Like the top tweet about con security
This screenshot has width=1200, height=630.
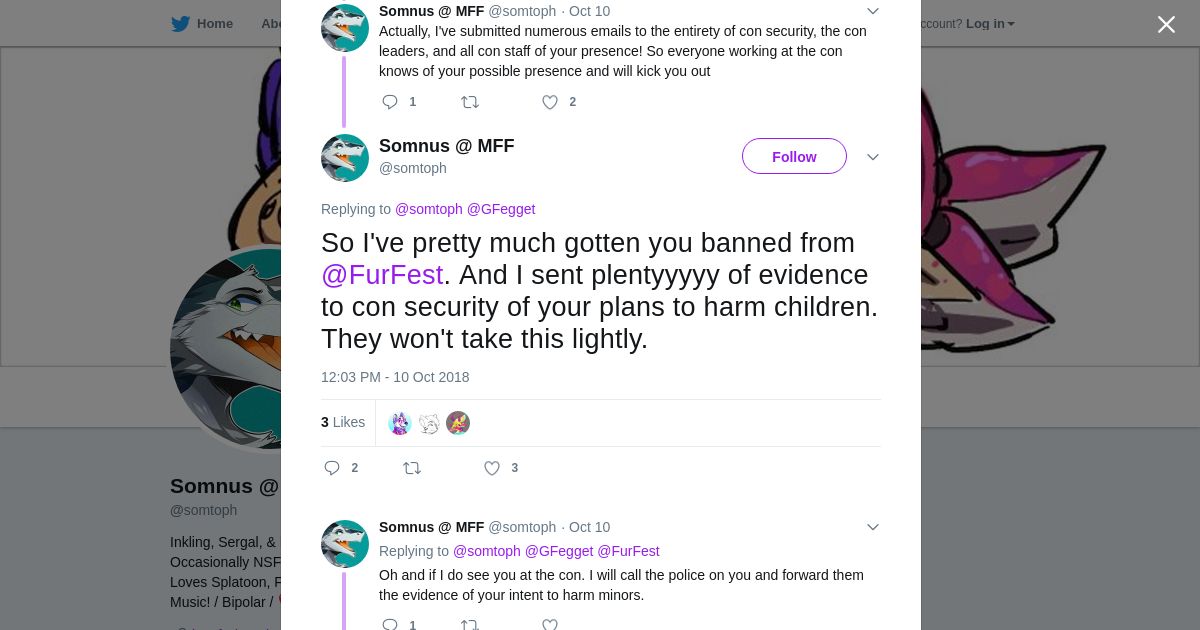550,102
